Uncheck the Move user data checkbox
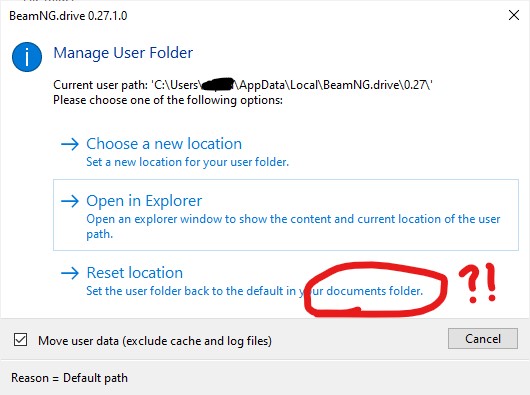The image size is (530, 395). pyautogui.click(x=20, y=340)
